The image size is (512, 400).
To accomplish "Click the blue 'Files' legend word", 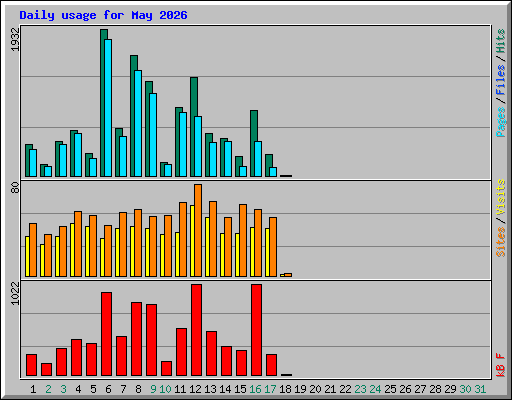I will pos(500,80).
